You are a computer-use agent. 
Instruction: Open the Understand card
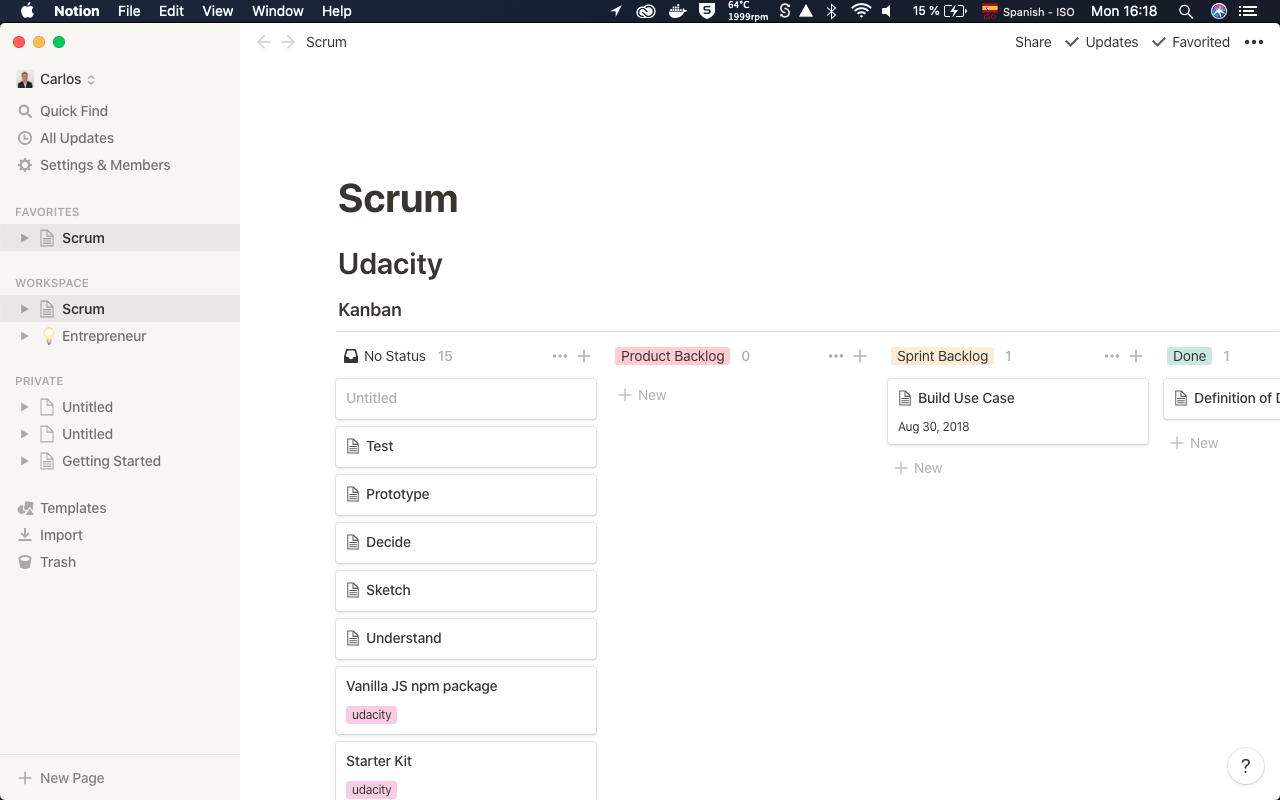[x=466, y=638]
